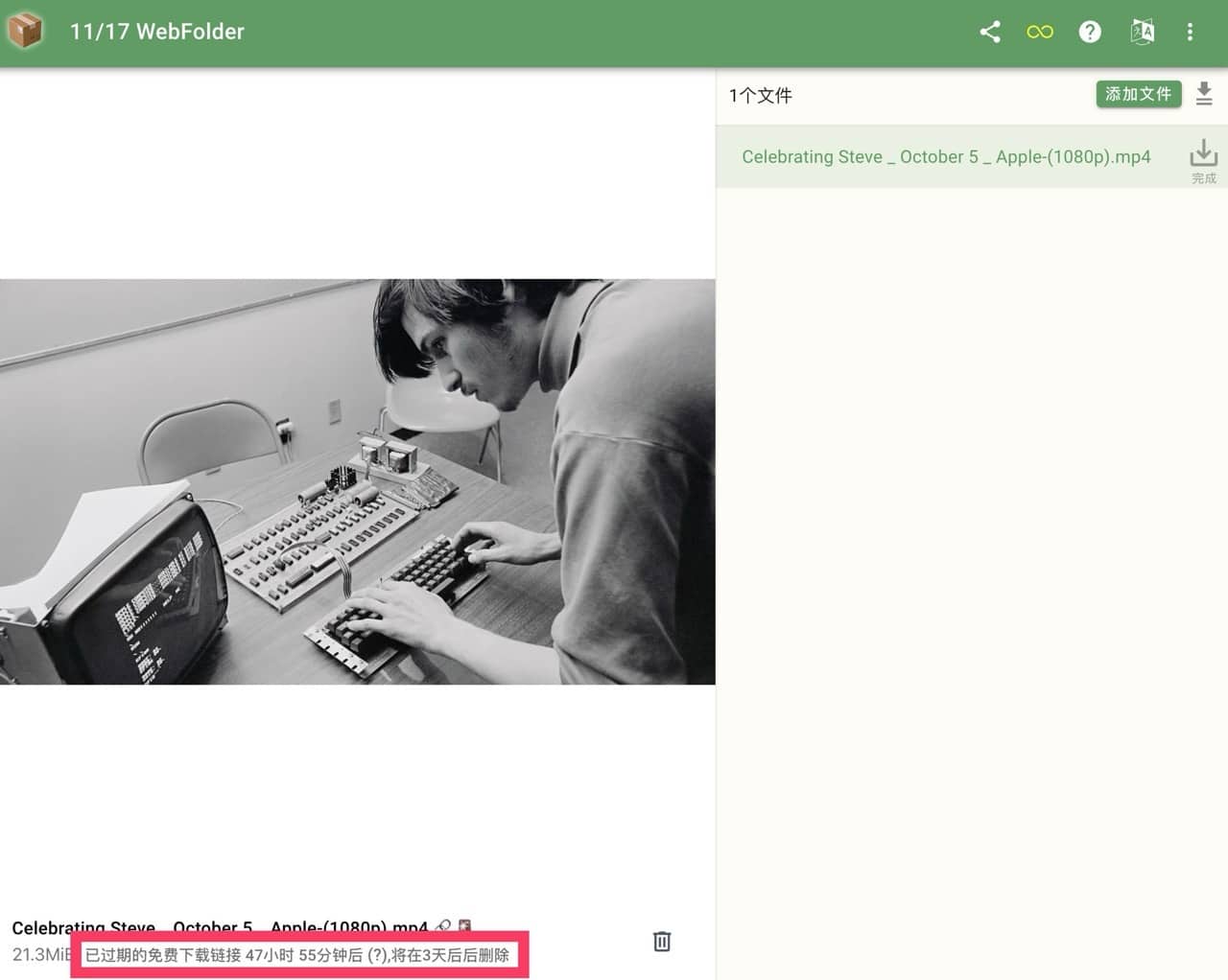Click the yellow infinity icon
The height and width of the screenshot is (980, 1228).
1039,32
